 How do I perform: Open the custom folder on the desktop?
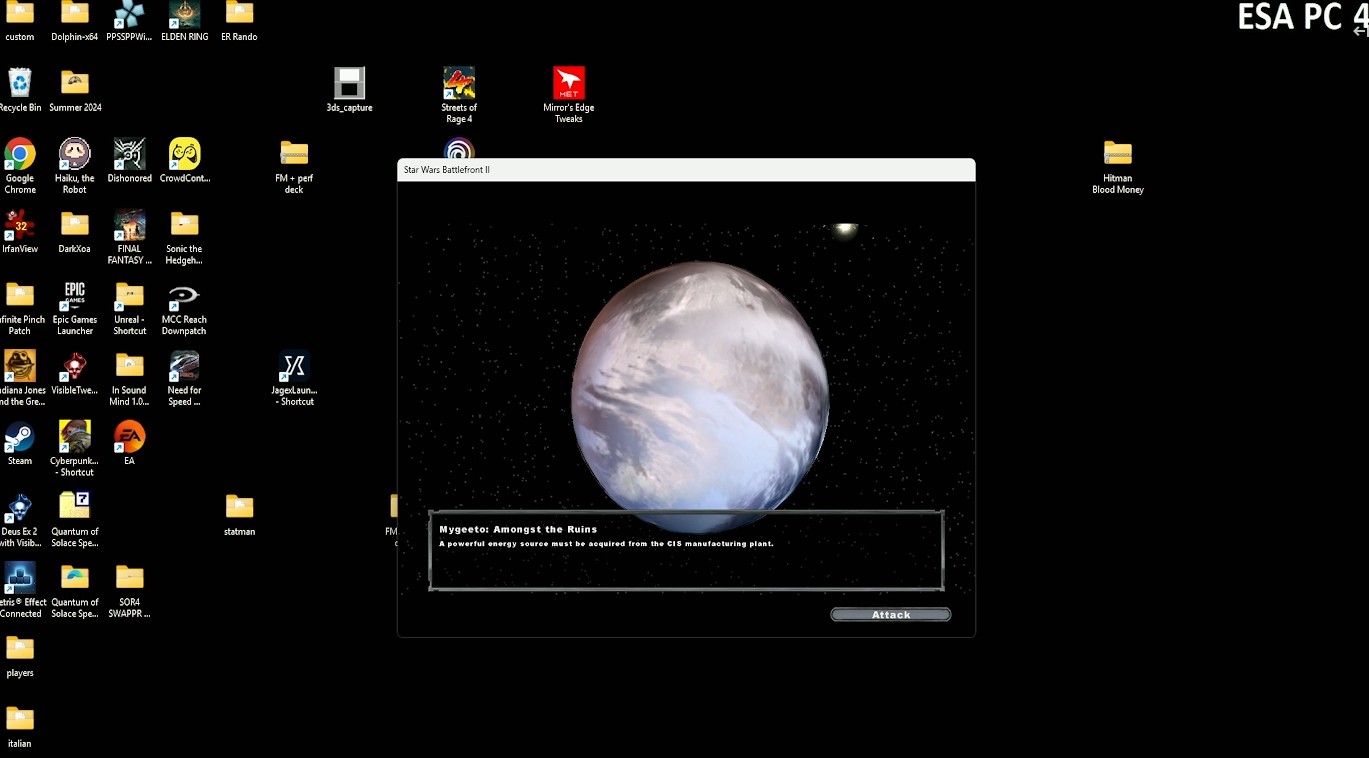click(x=20, y=12)
